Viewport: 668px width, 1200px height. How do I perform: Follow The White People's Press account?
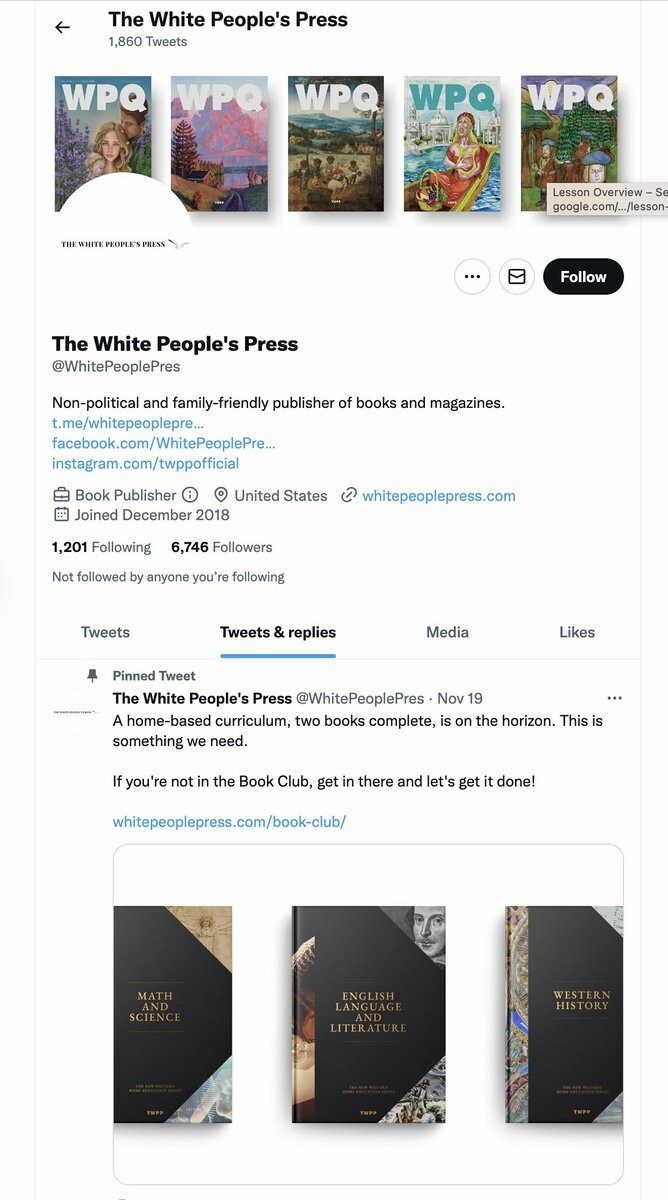pyautogui.click(x=583, y=277)
